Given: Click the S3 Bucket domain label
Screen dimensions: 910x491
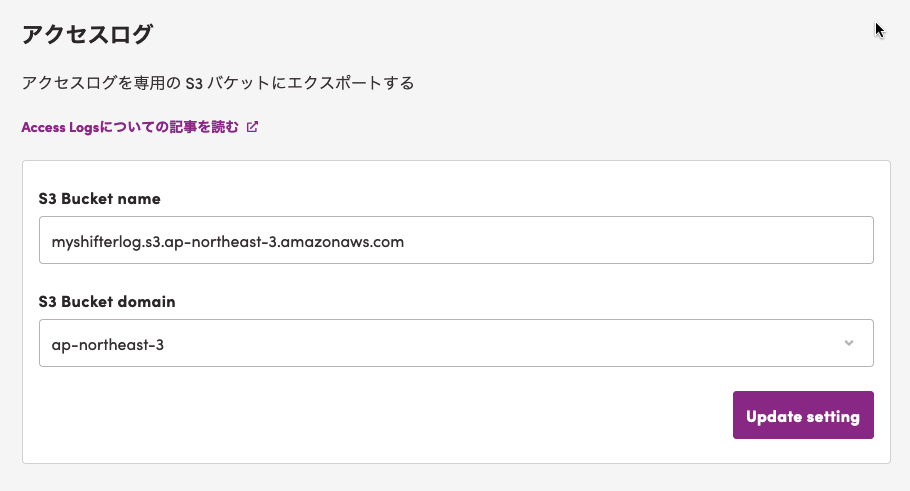Looking at the screenshot, I should tap(107, 302).
